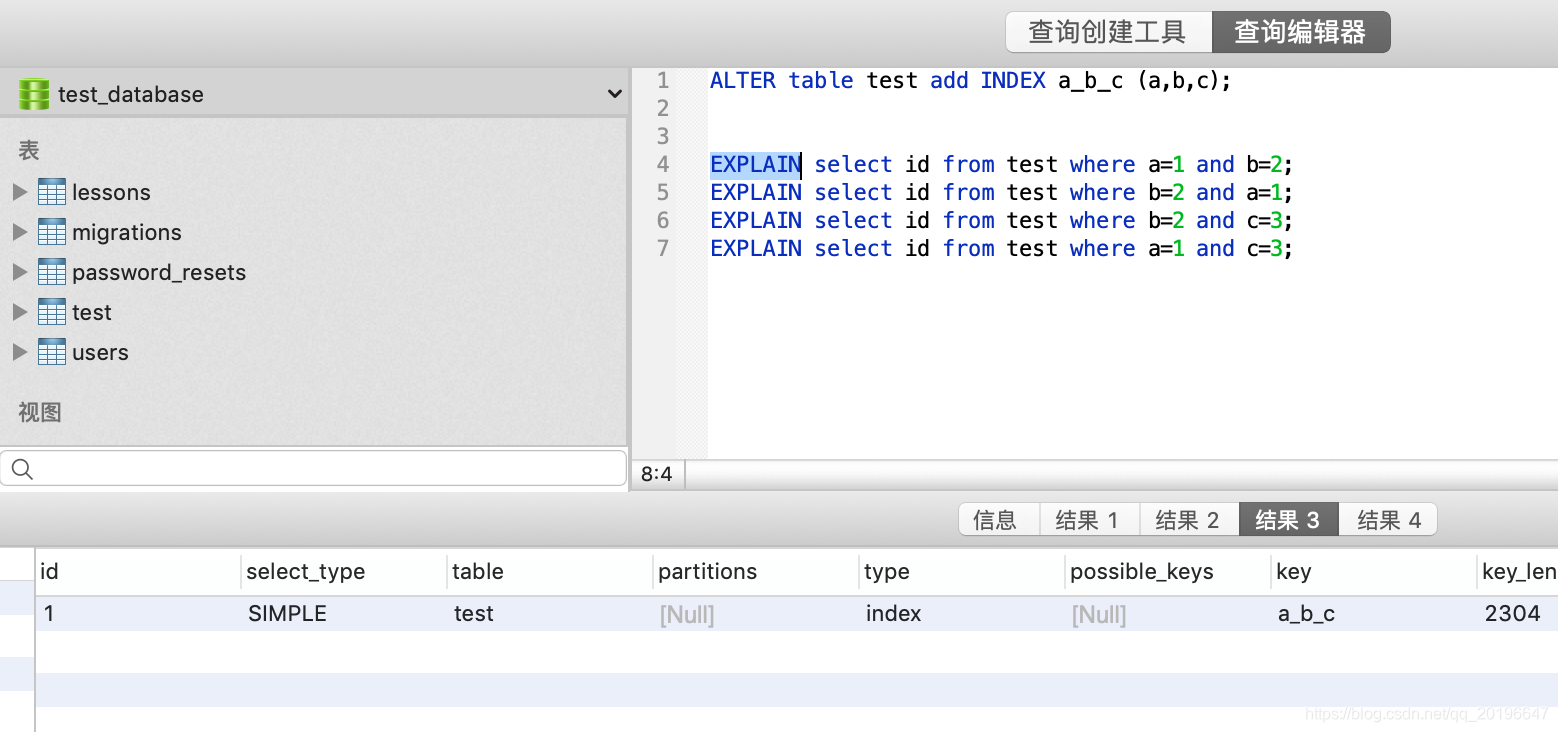Screen dimensions: 1558x732
Task: Click the test table icon
Action: [52, 312]
